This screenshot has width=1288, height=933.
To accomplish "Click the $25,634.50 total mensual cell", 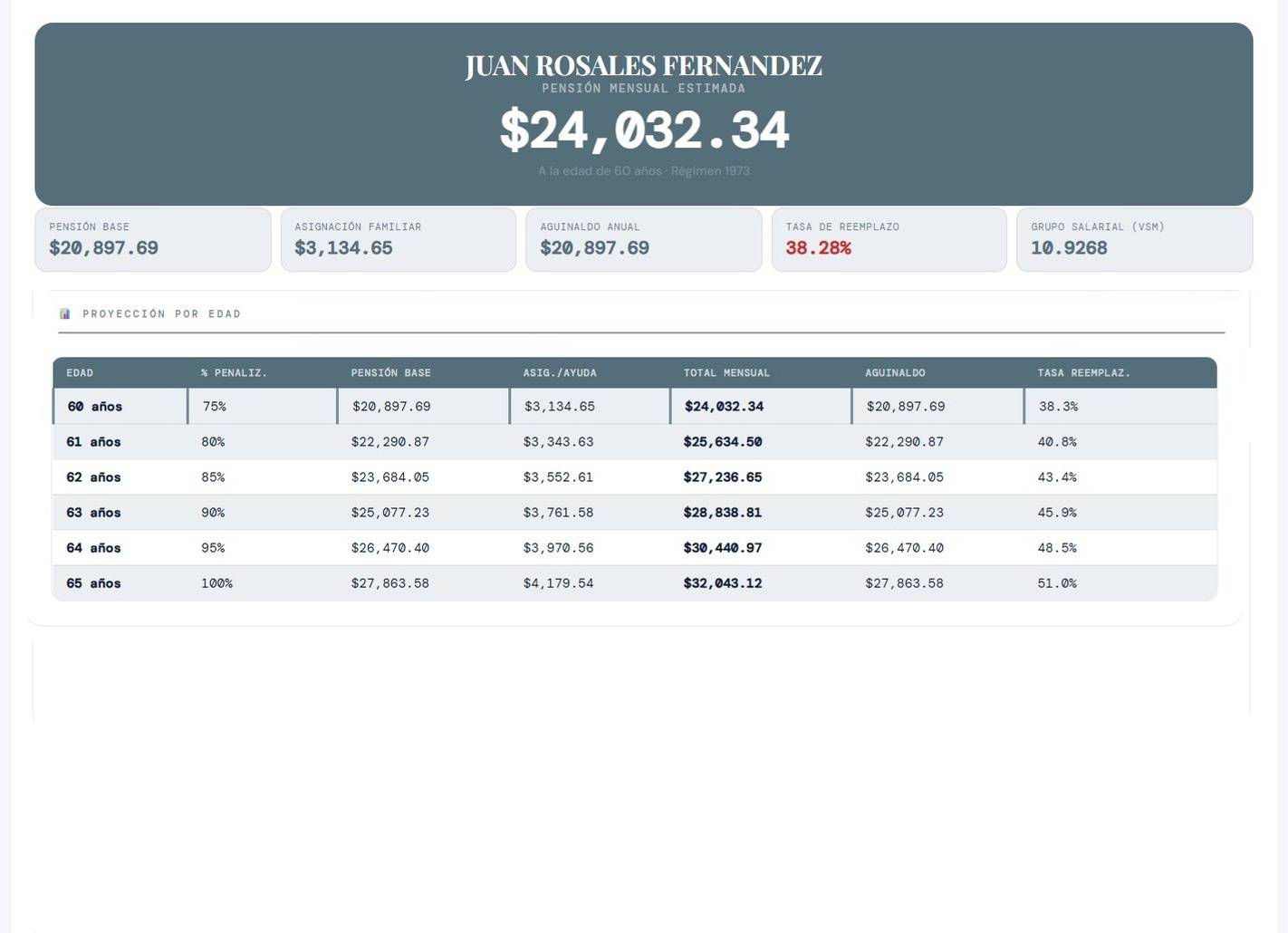I will (723, 442).
